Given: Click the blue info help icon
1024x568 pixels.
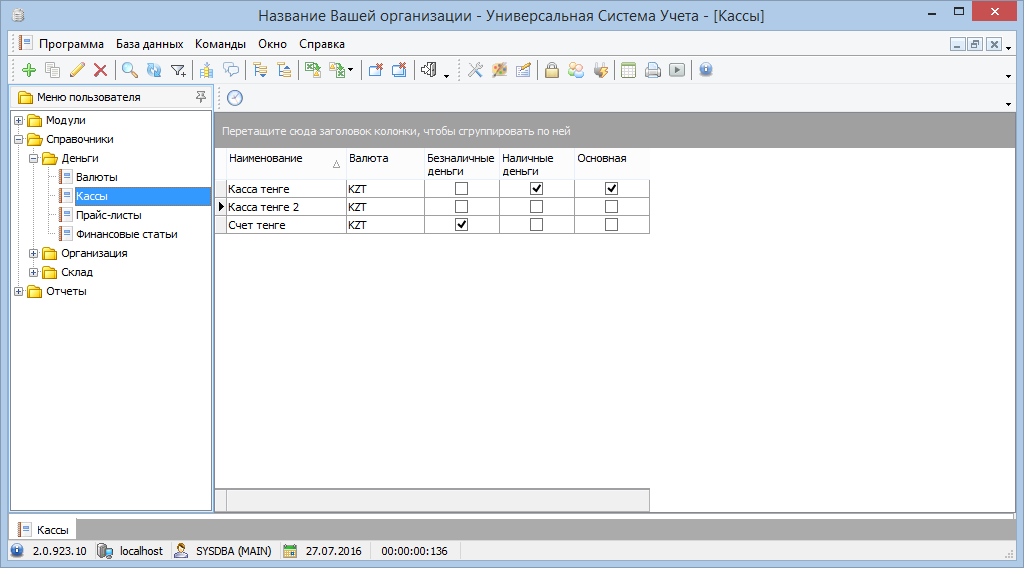Looking at the screenshot, I should point(705,70).
